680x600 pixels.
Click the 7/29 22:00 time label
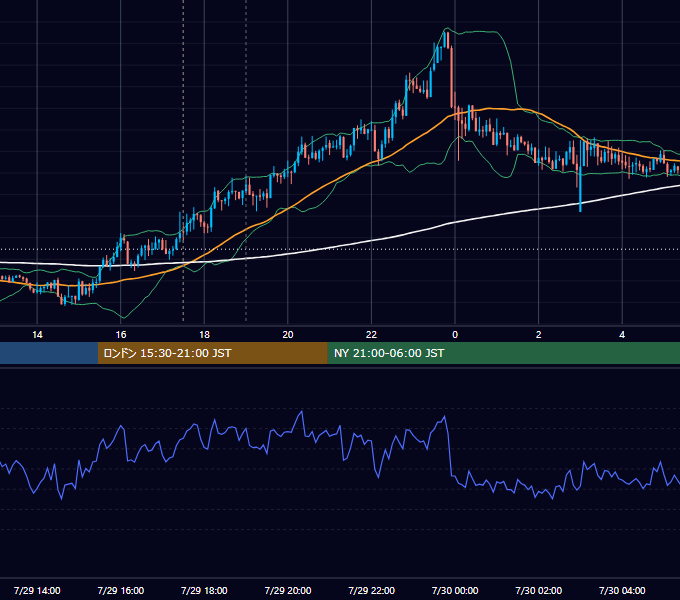(371, 590)
